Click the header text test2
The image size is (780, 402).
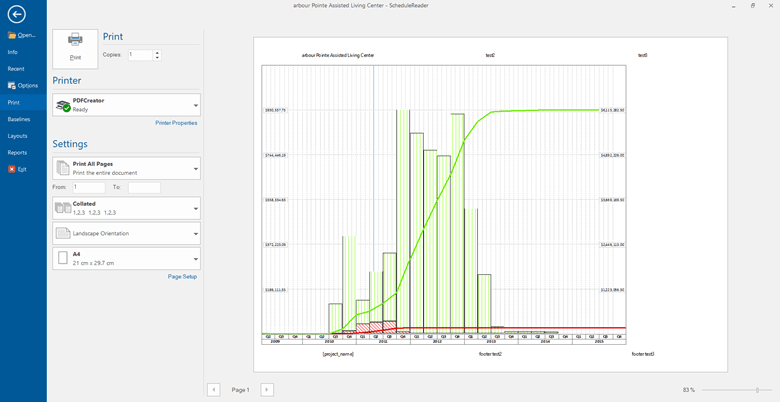click(490, 56)
